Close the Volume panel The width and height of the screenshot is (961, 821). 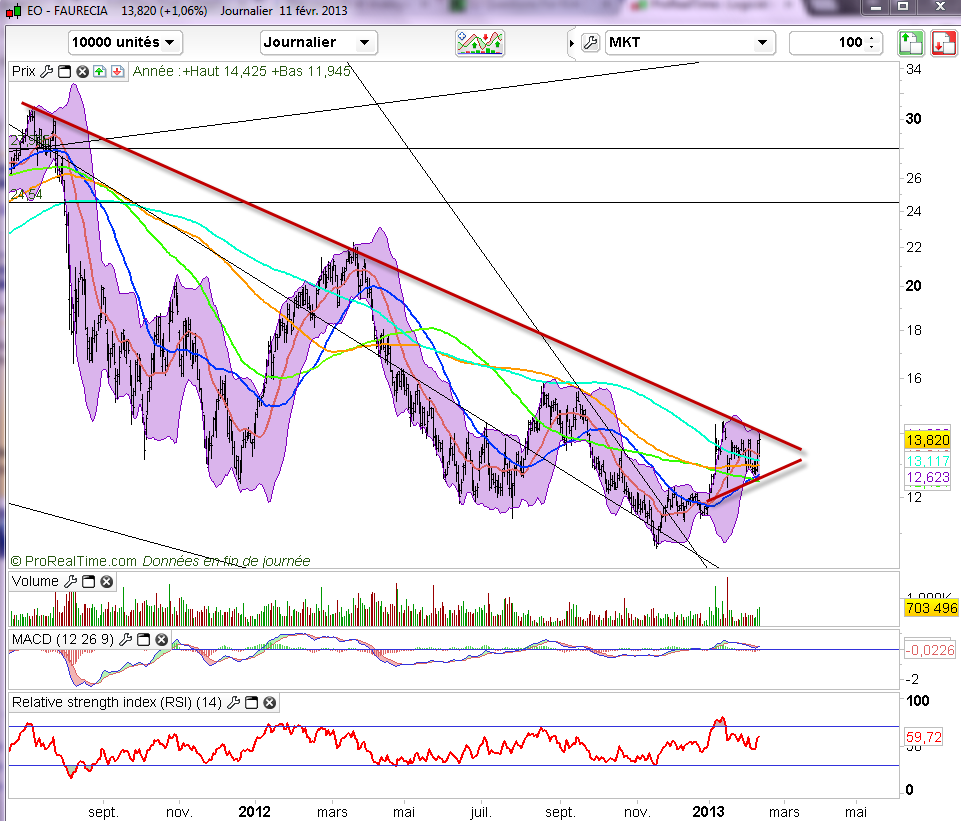tap(107, 581)
